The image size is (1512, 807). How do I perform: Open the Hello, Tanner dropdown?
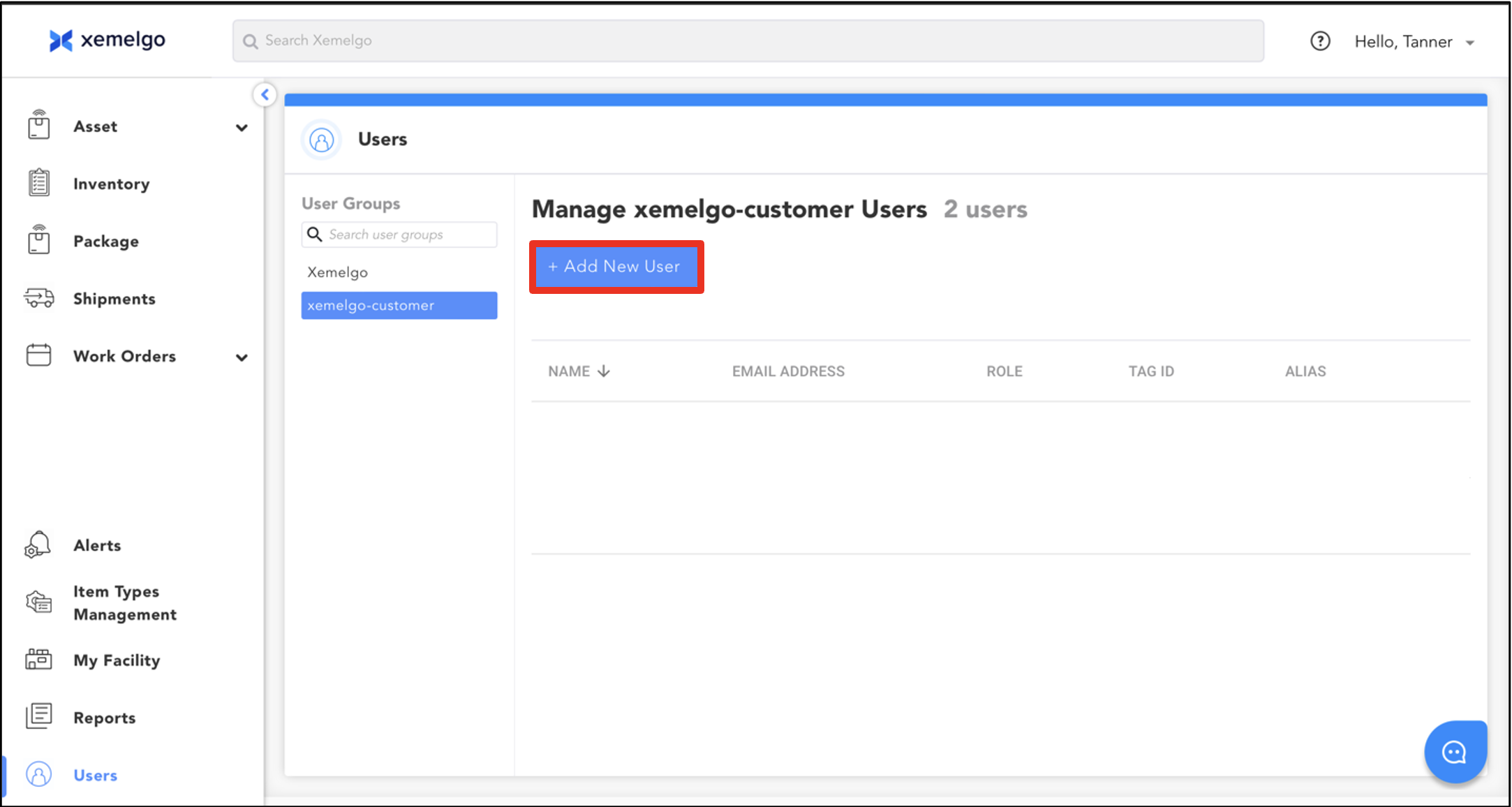point(1414,43)
